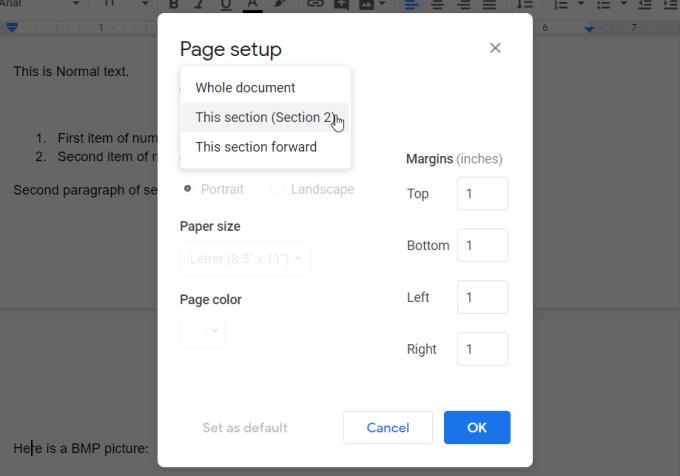Open the Page color swatch picker
680x476 pixels.
pyautogui.click(x=203, y=331)
